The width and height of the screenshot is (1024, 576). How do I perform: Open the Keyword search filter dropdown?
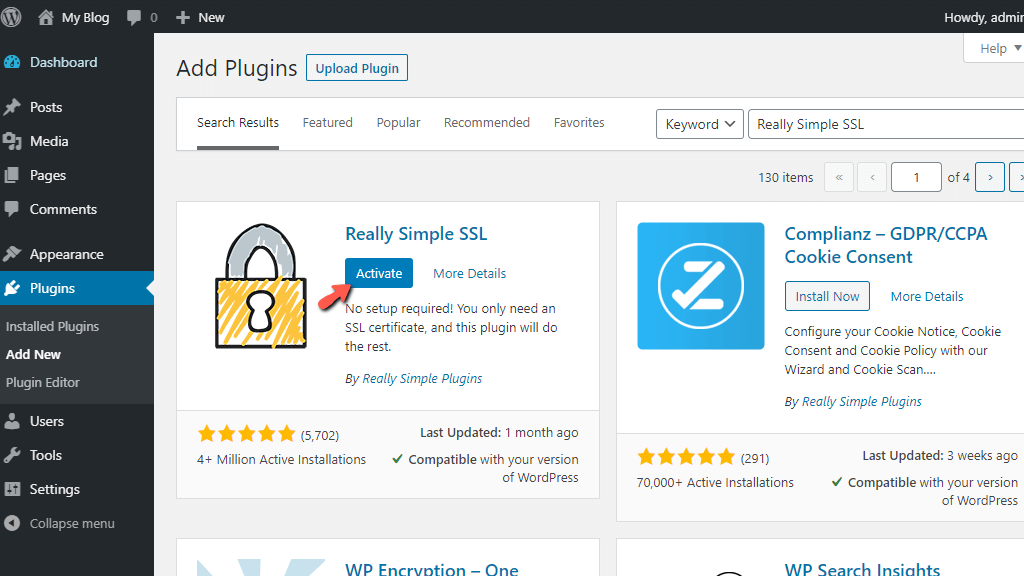pos(699,123)
